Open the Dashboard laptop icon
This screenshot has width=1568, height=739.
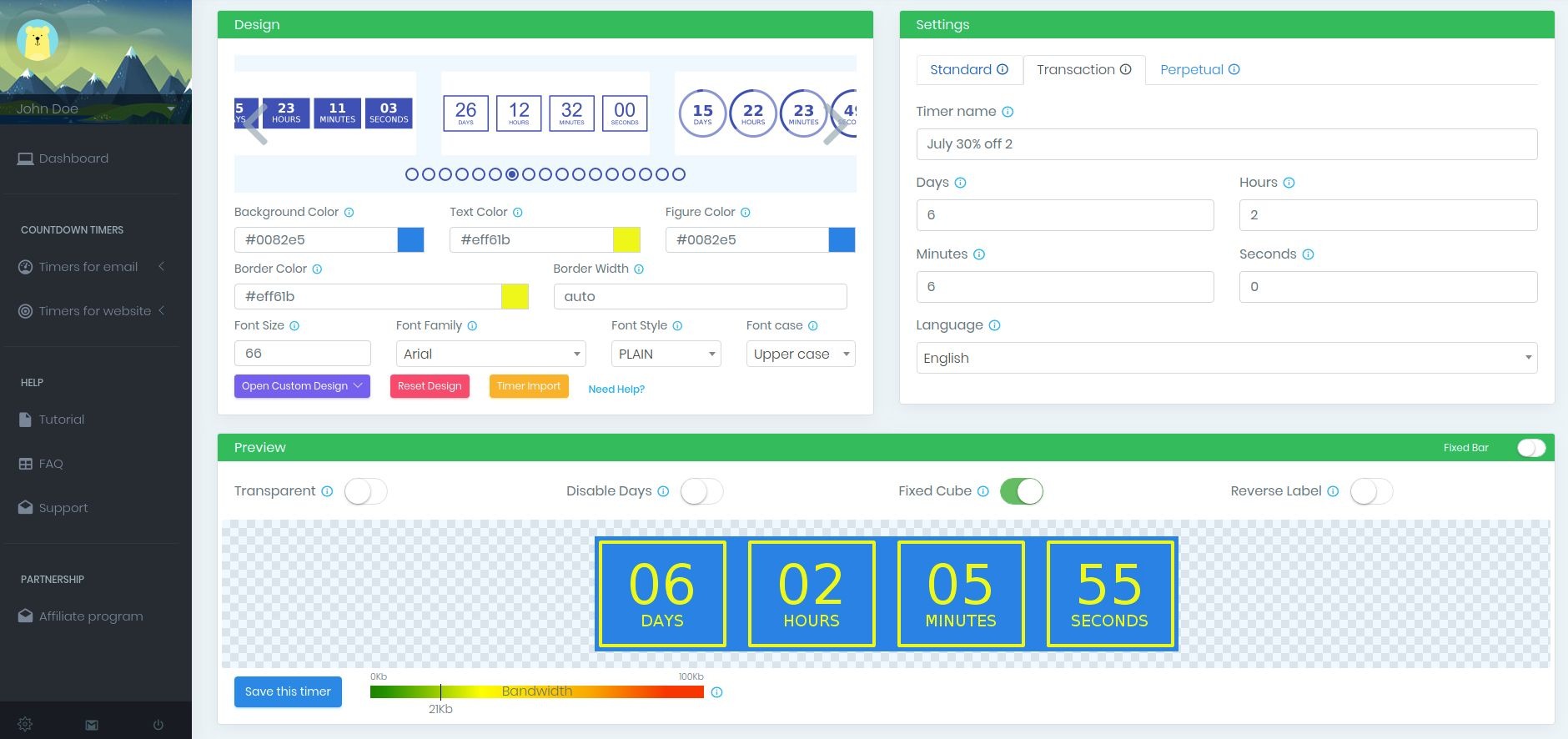pyautogui.click(x=25, y=158)
